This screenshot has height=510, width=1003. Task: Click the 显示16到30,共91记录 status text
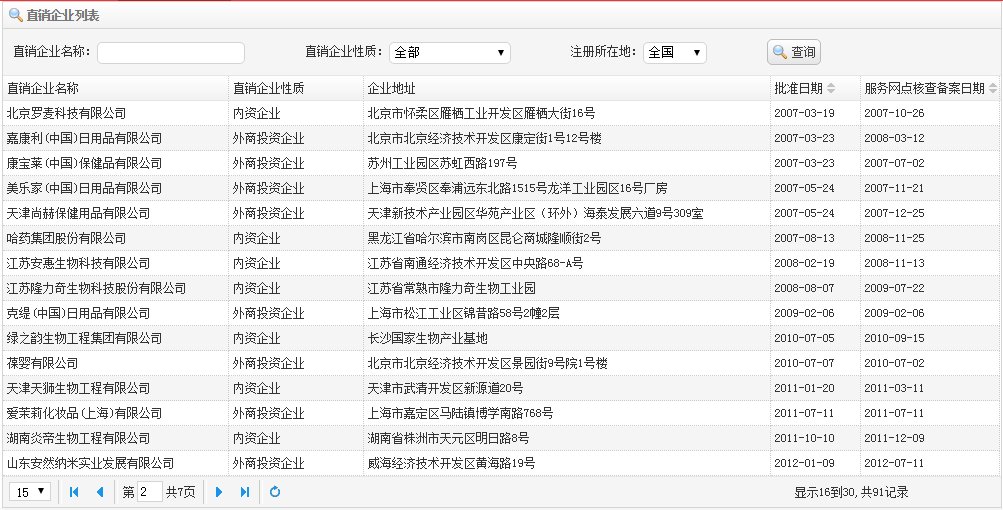[x=851, y=492]
